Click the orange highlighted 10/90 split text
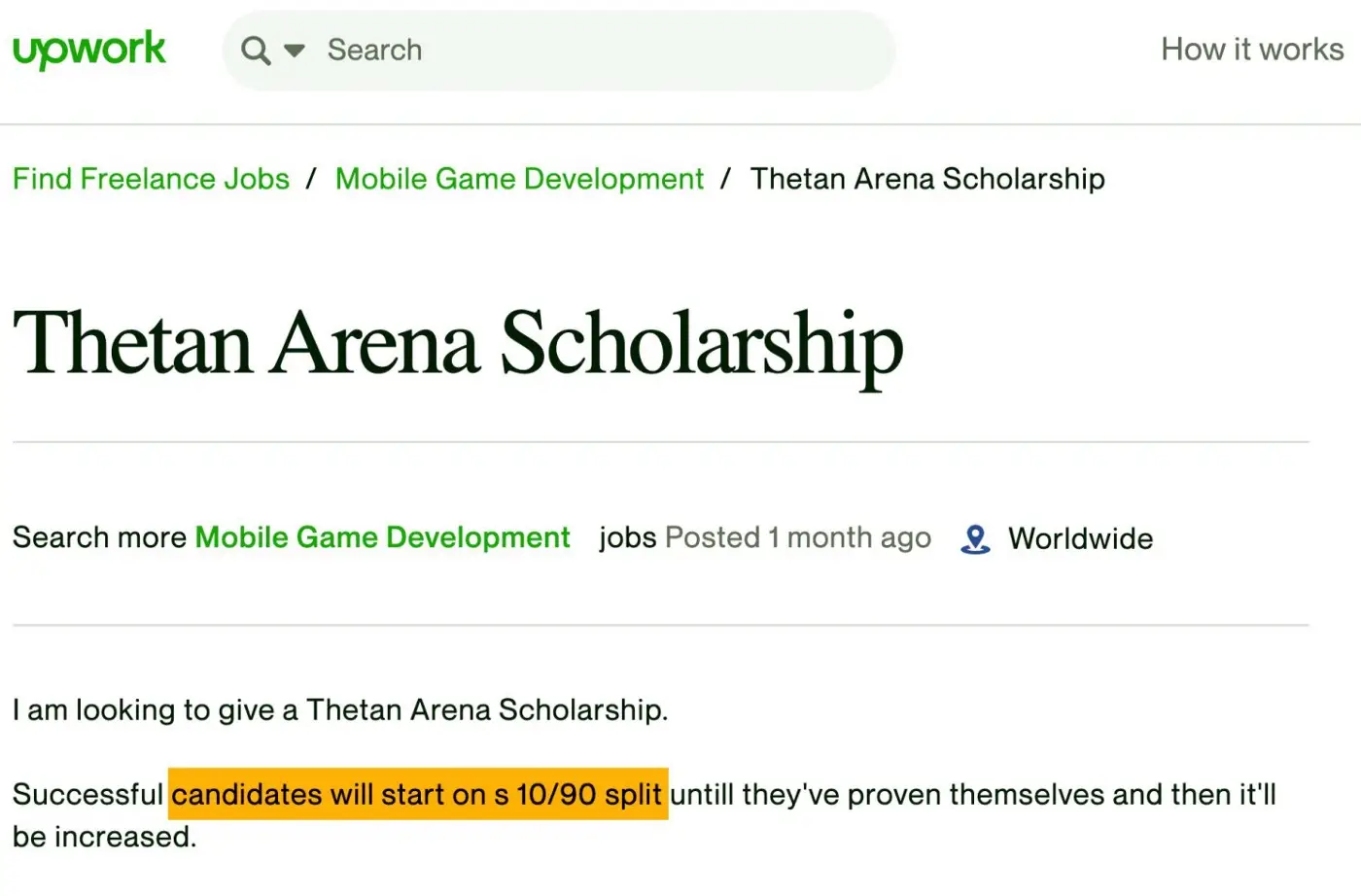This screenshot has width=1361, height=896. point(419,794)
